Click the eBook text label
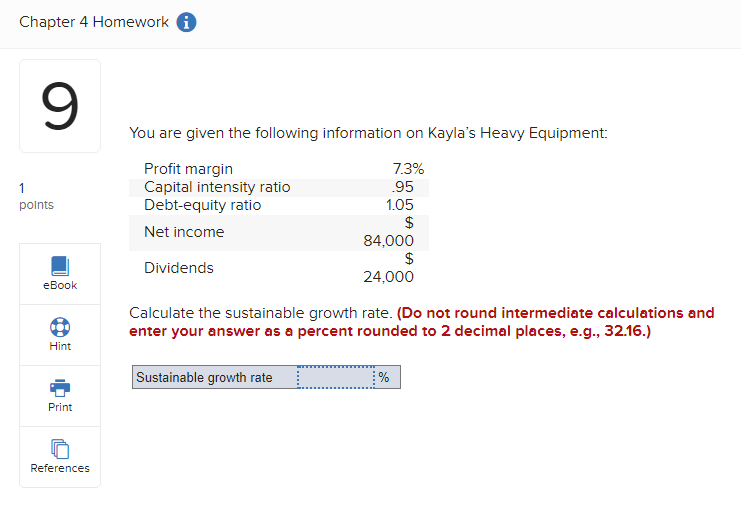 (60, 285)
